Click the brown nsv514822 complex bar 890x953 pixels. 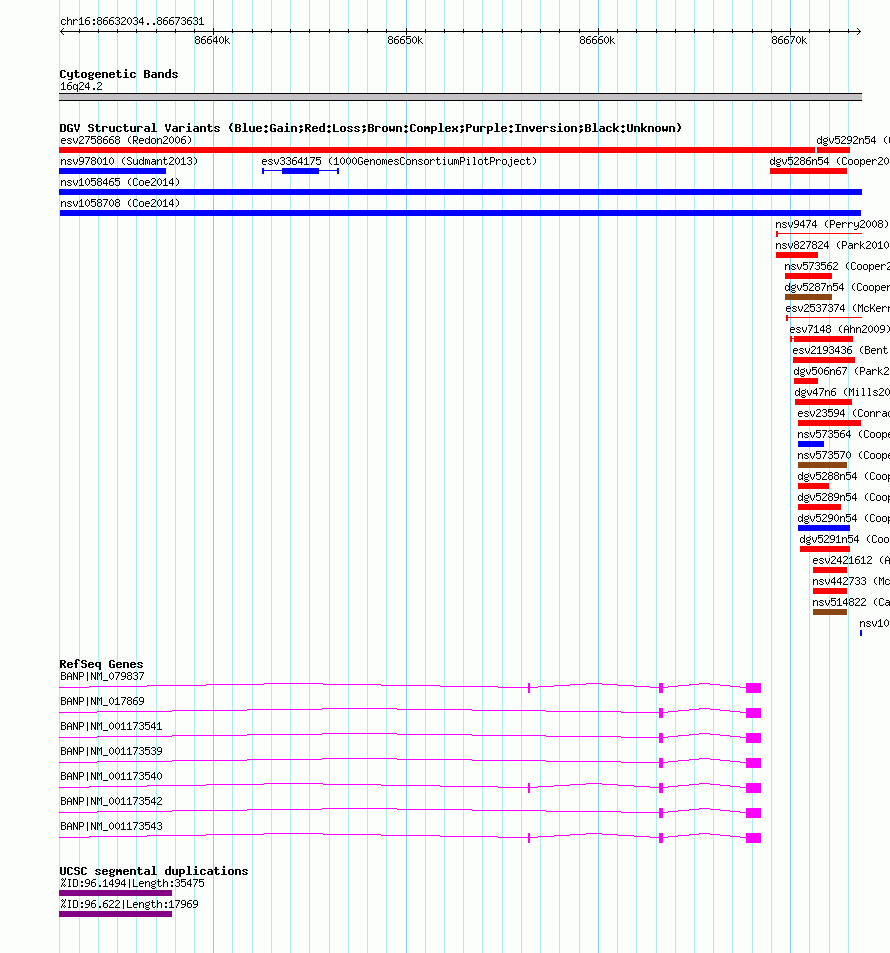[x=829, y=612]
